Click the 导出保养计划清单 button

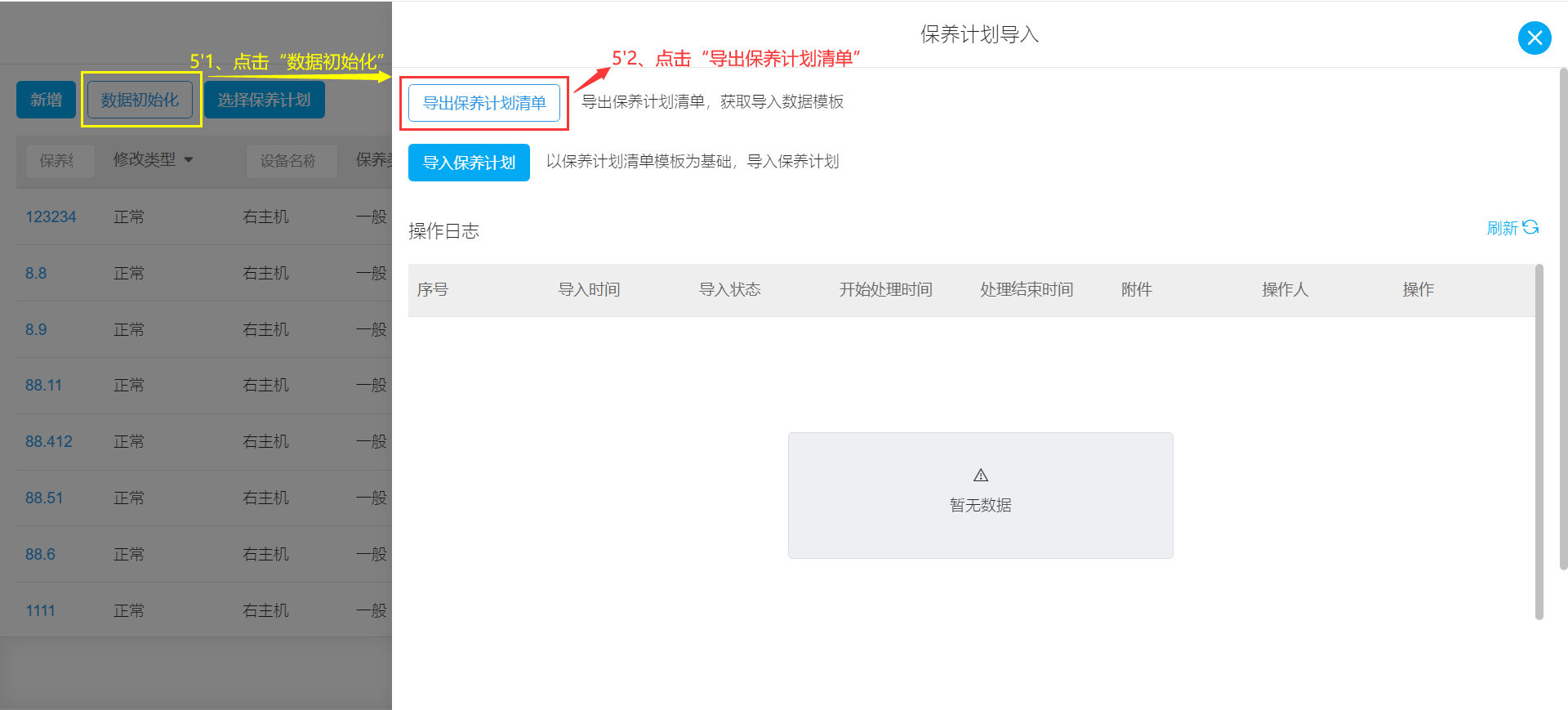pyautogui.click(x=484, y=103)
